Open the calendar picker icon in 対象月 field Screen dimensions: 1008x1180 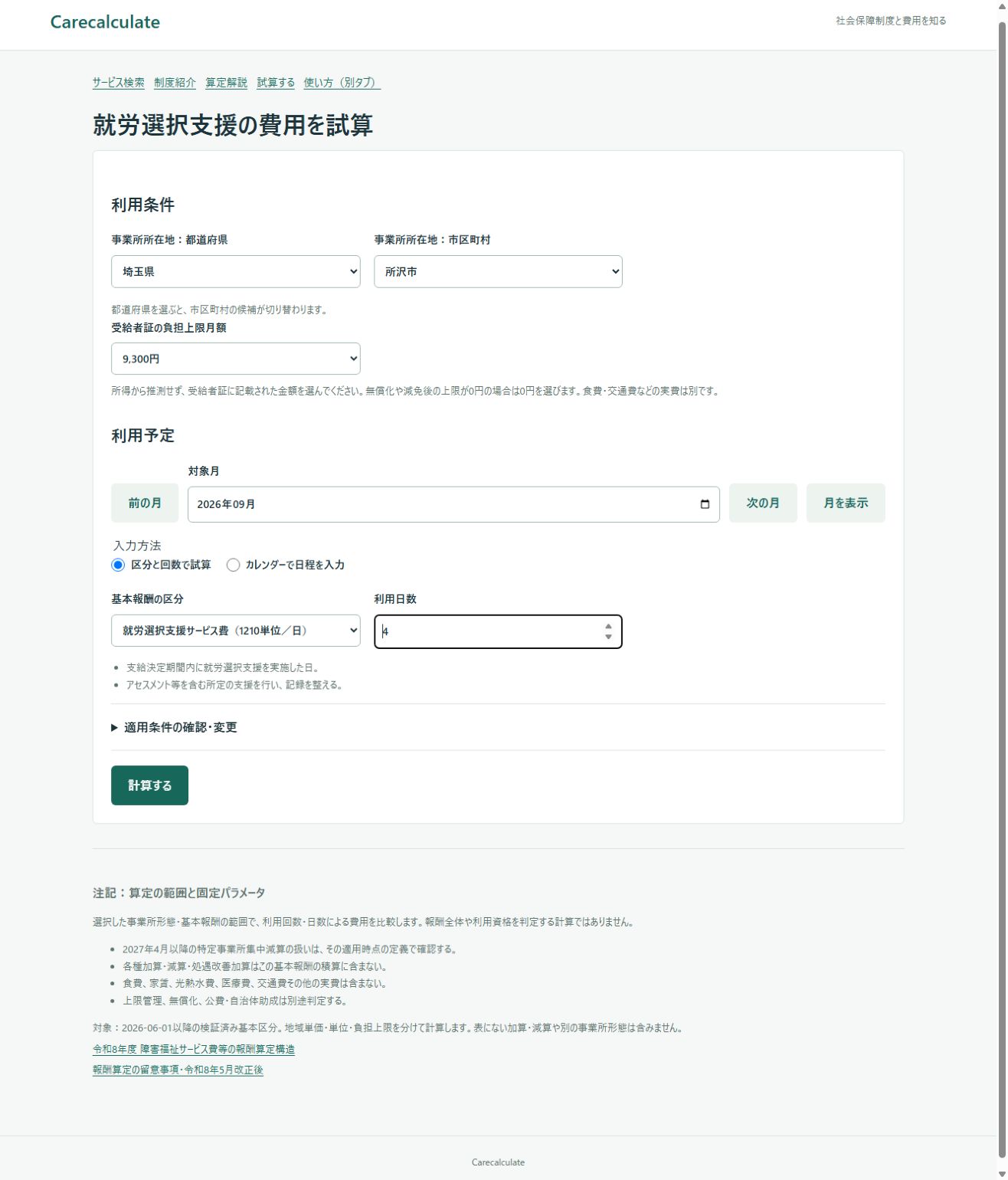[x=705, y=504]
